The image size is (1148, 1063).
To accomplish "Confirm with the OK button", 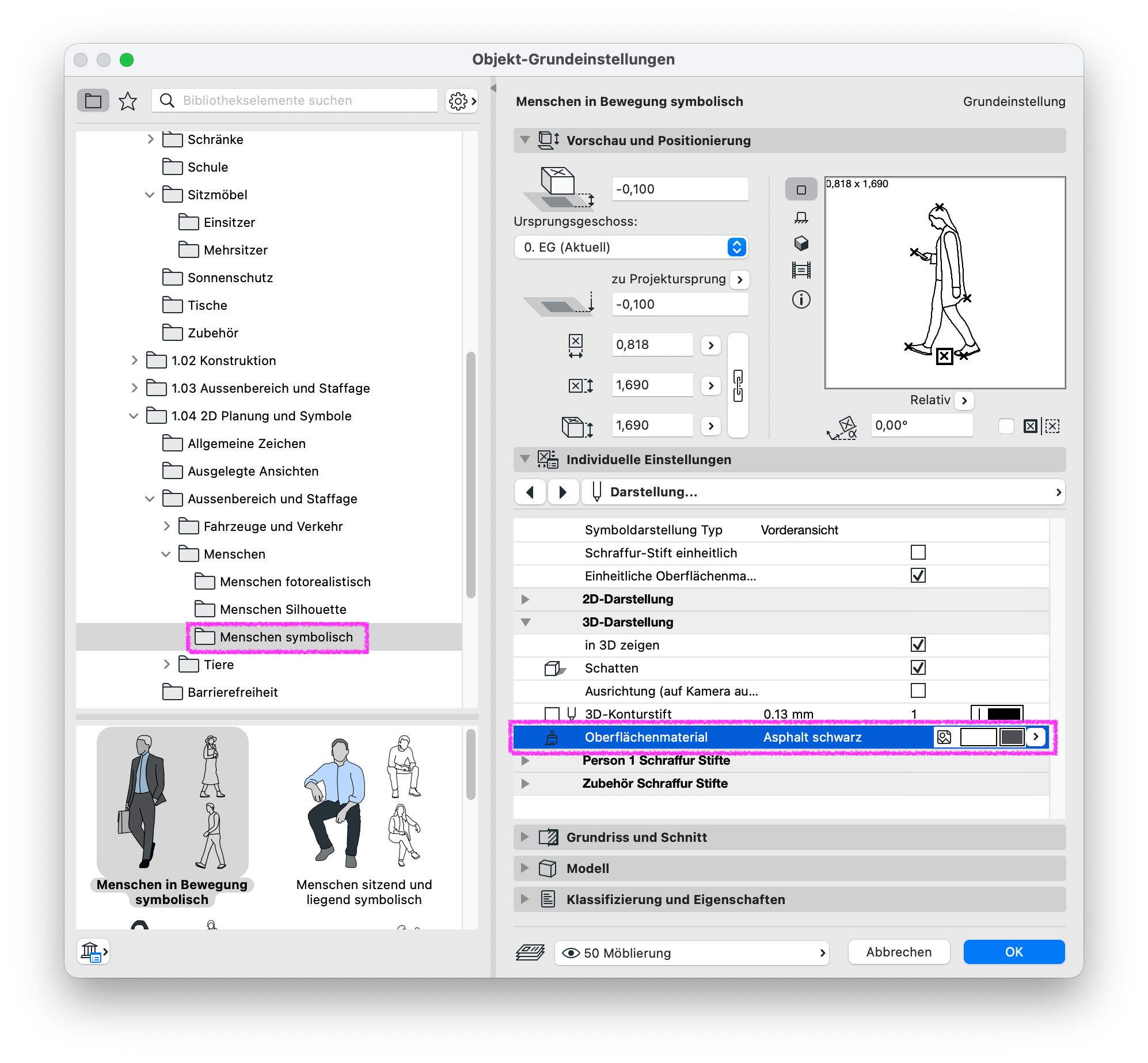I will click(x=1013, y=952).
